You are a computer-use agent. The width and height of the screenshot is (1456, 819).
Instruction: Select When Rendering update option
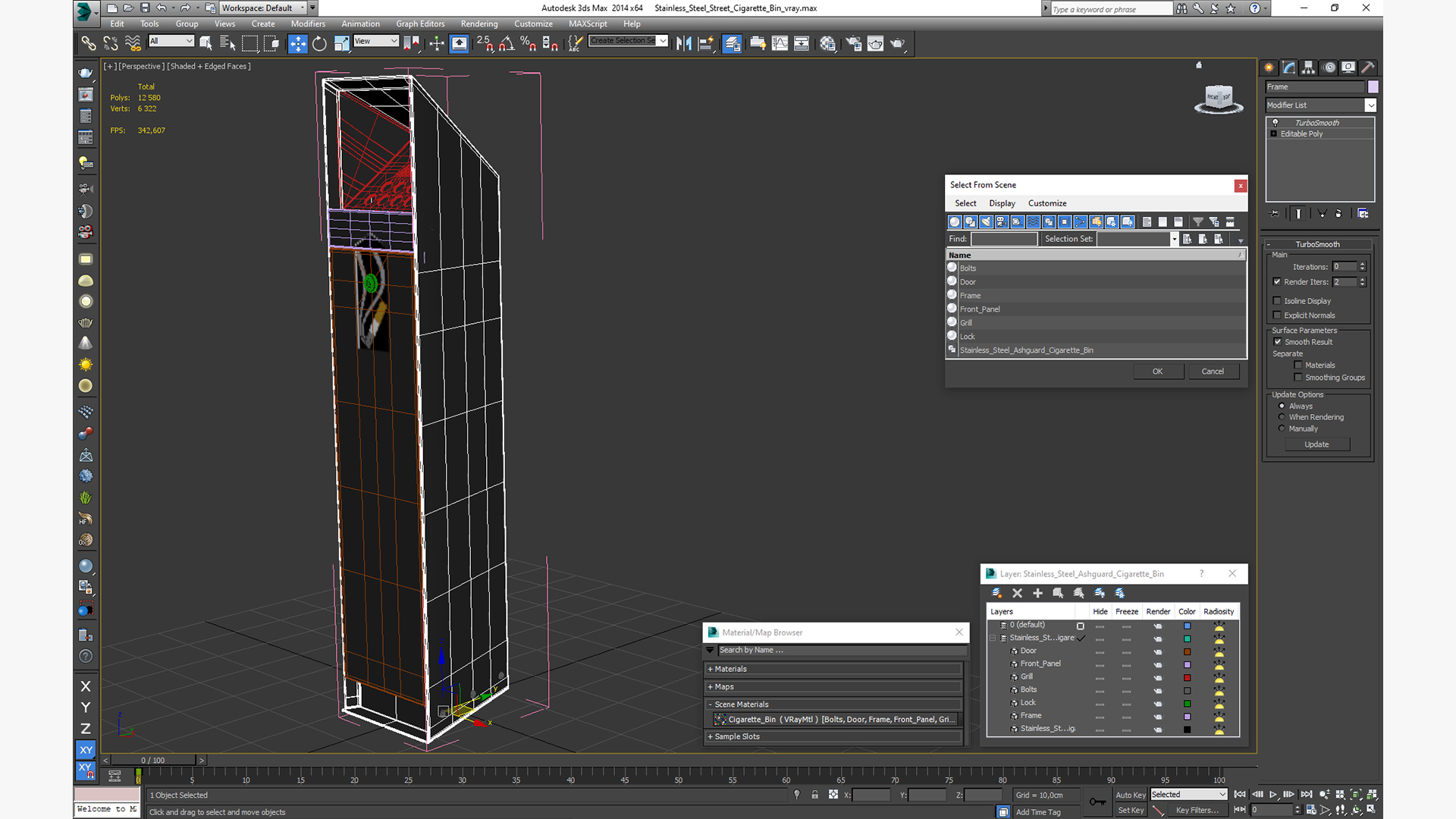pos(1282,417)
